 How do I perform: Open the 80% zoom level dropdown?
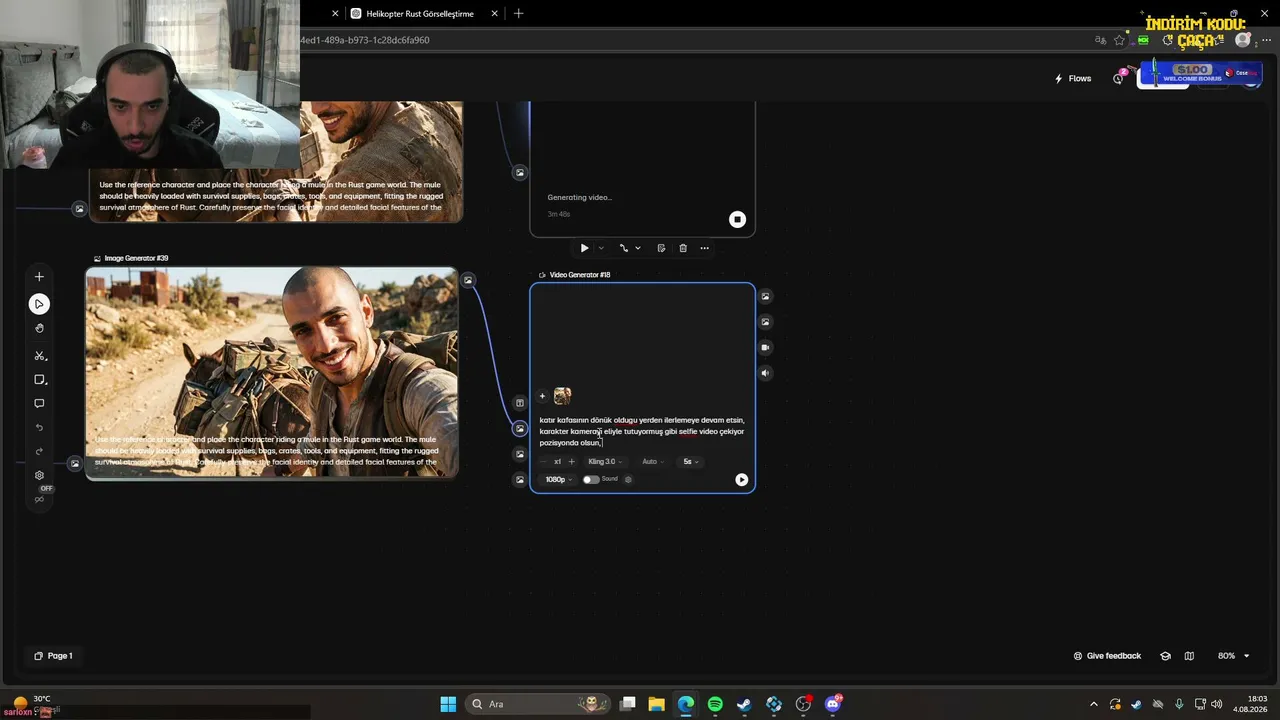pyautogui.click(x=1233, y=656)
